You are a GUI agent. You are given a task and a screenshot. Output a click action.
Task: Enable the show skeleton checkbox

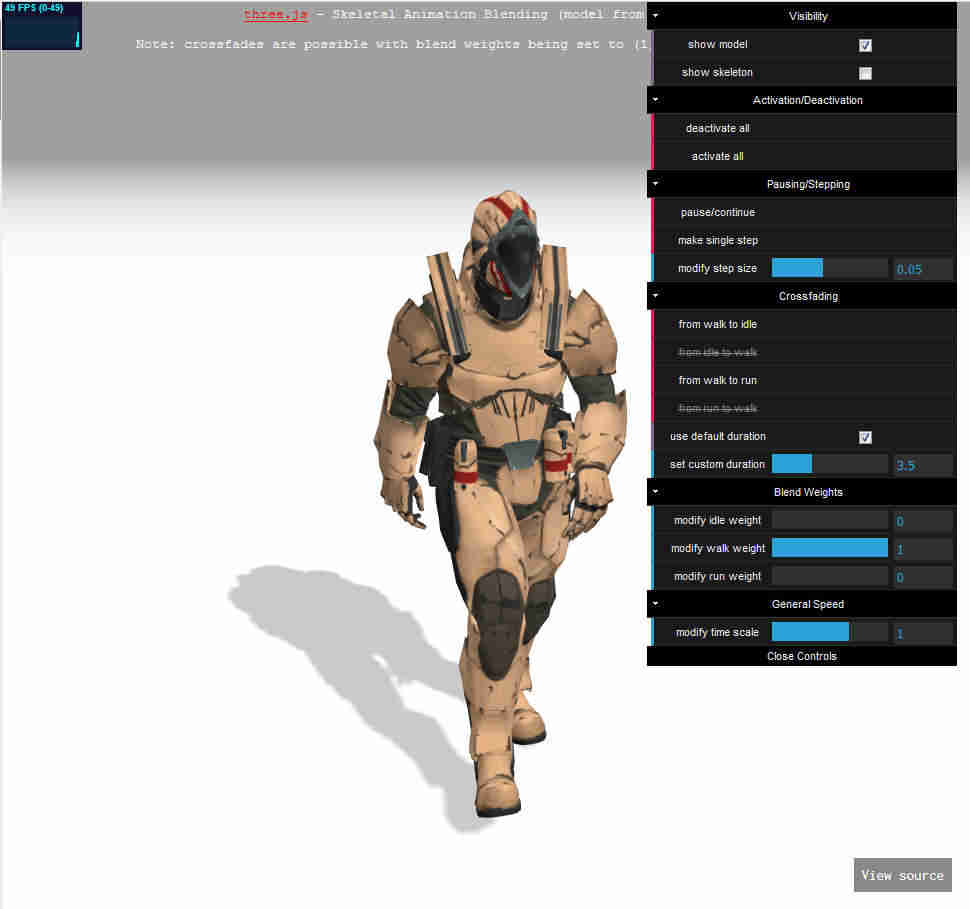(865, 73)
